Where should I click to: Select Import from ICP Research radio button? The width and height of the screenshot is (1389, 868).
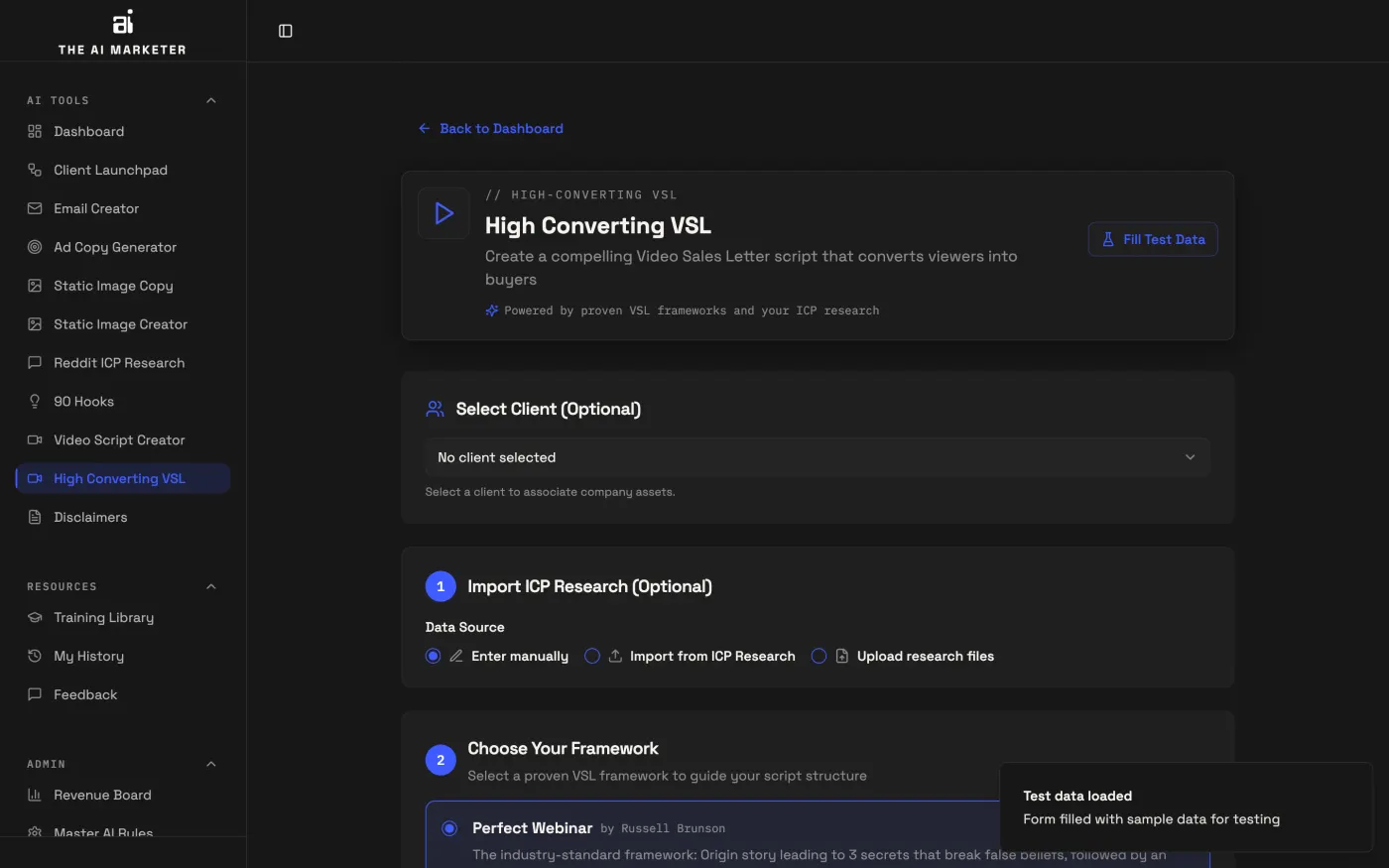(592, 656)
